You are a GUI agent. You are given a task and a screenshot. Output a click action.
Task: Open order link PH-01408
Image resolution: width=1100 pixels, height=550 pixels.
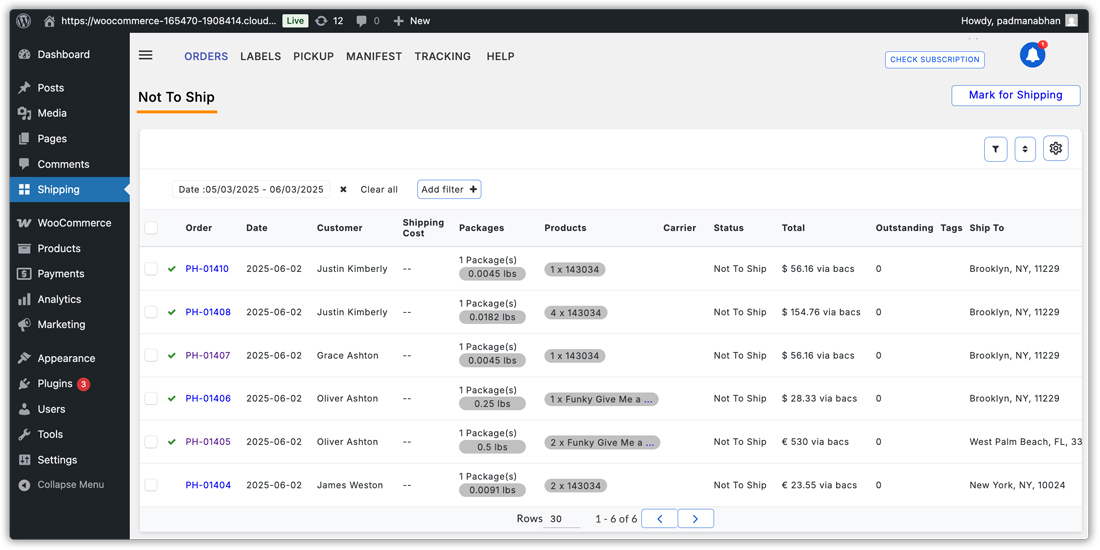(x=208, y=312)
